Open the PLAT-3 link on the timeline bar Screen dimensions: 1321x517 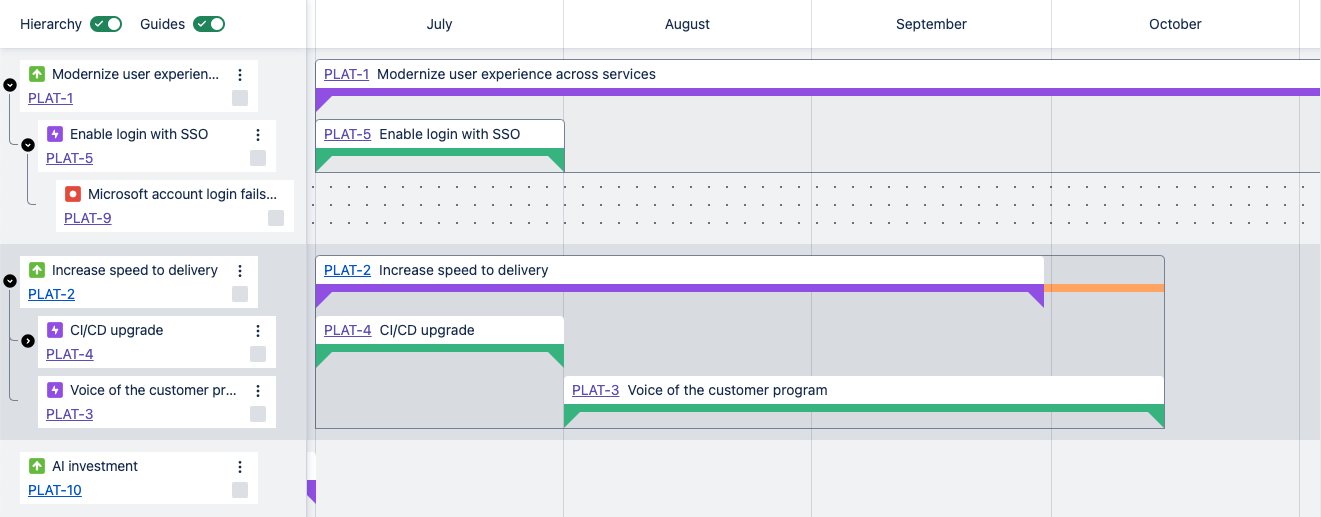click(596, 390)
